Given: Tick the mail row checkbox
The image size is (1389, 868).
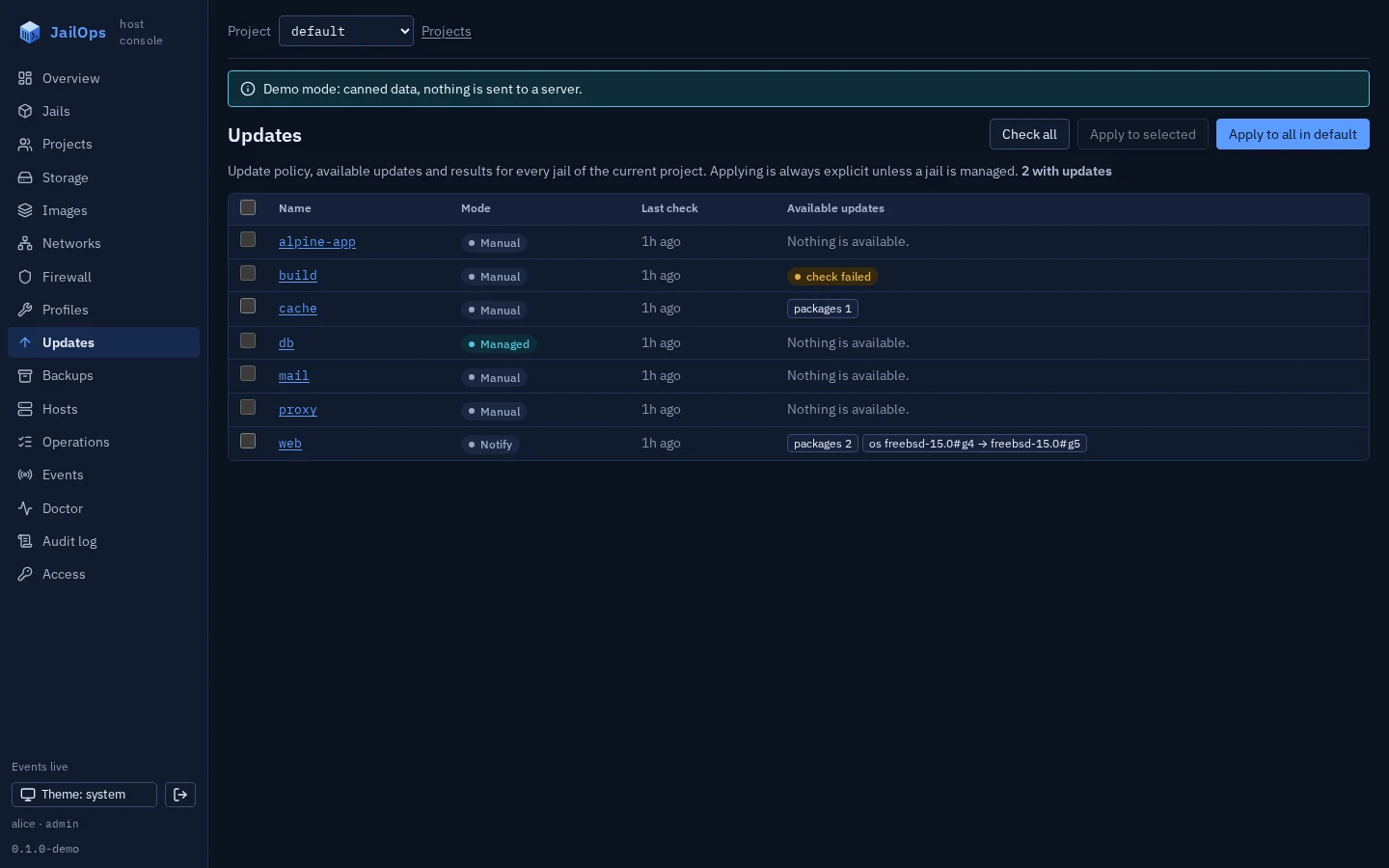Looking at the screenshot, I should click(248, 373).
